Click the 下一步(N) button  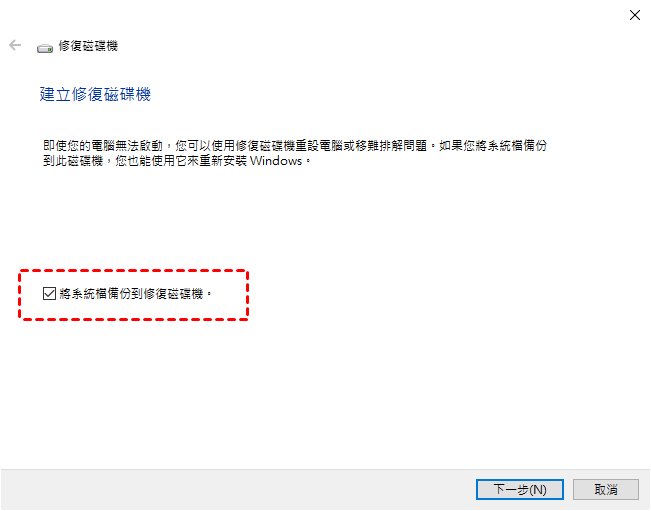click(x=519, y=489)
